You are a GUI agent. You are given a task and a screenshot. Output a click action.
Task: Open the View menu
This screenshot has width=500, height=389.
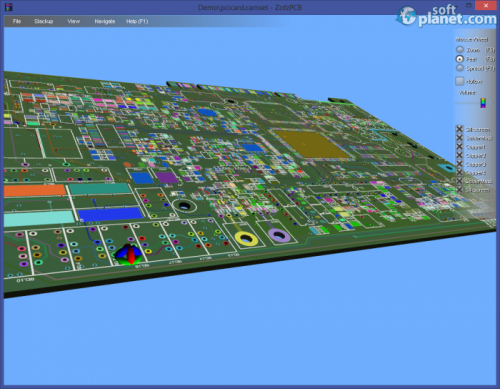tap(74, 21)
